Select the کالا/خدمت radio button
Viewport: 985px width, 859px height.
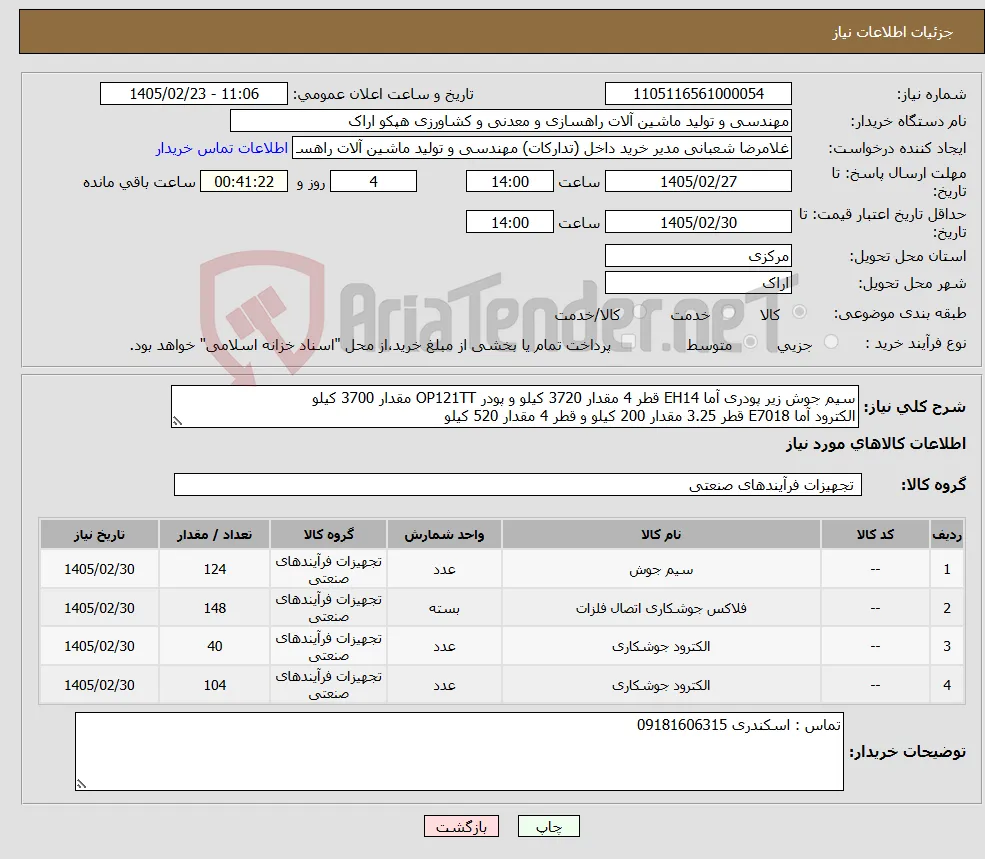639,312
